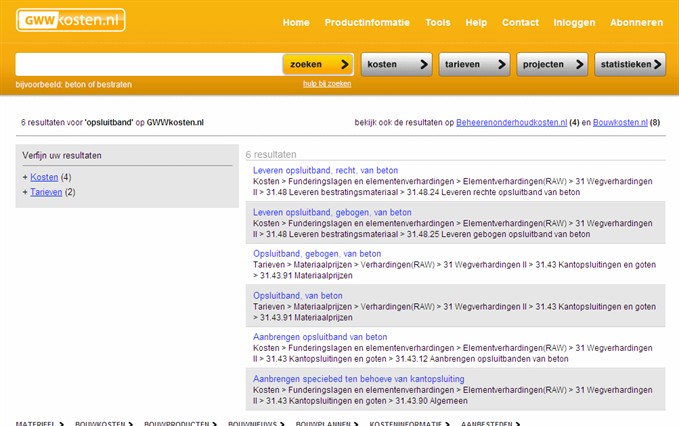This screenshot has height=426, width=679.
Task: Open 'Aanbrengen opsluitband van beton' result
Action: (320, 337)
